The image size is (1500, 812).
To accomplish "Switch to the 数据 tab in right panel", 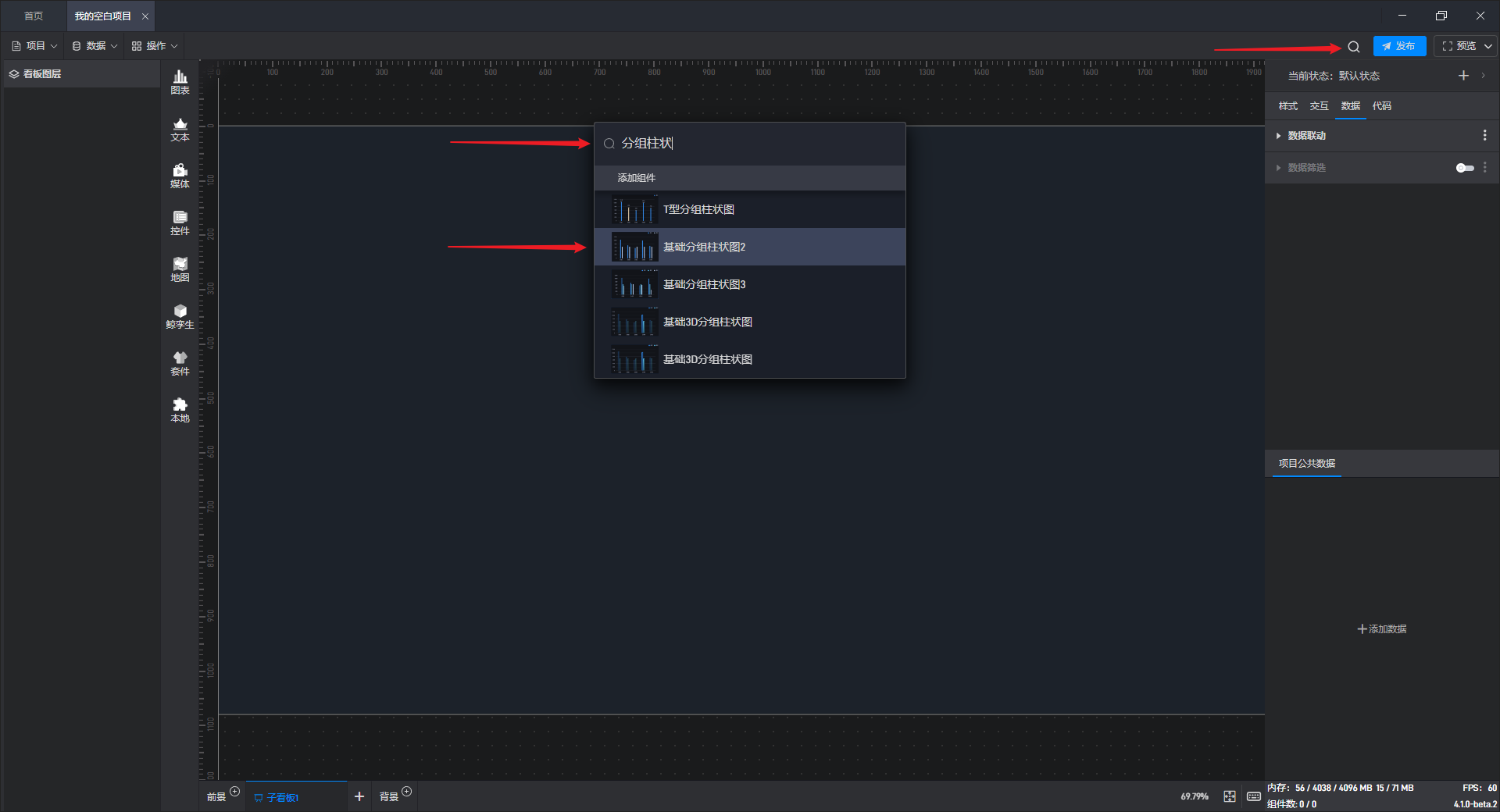I will point(1350,106).
